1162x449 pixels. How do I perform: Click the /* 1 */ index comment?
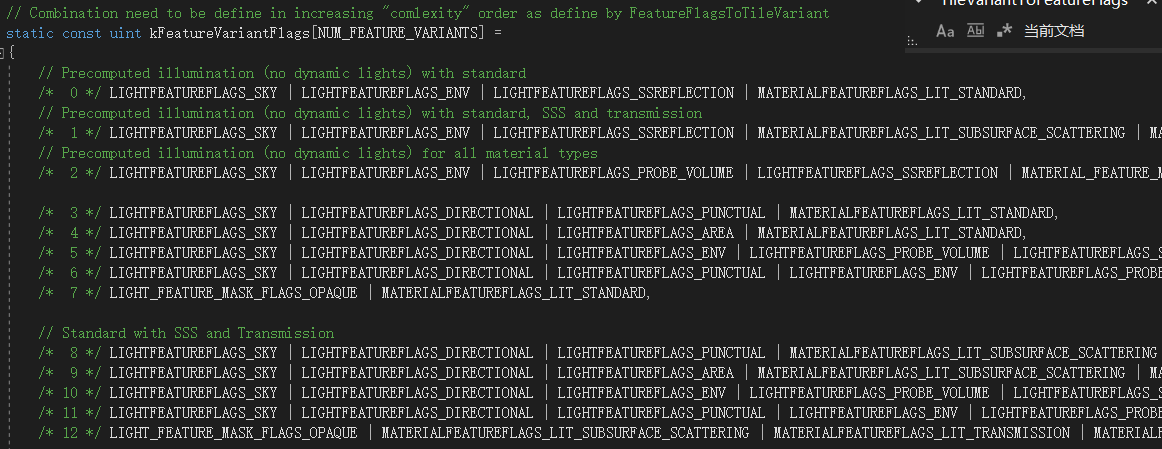(71, 133)
